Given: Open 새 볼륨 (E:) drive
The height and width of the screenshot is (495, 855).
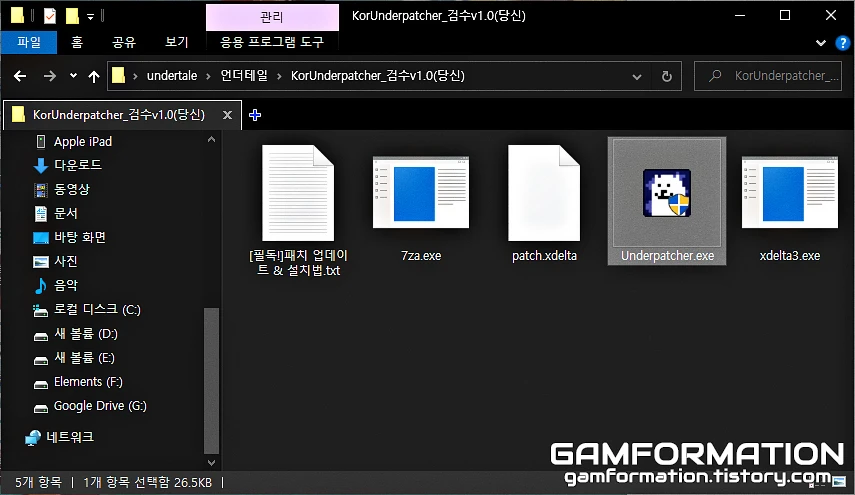Looking at the screenshot, I should coord(84,358).
